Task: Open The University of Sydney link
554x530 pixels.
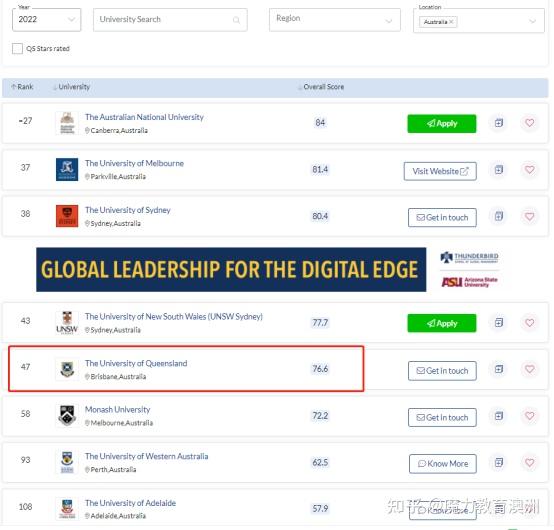Action: click(x=128, y=210)
